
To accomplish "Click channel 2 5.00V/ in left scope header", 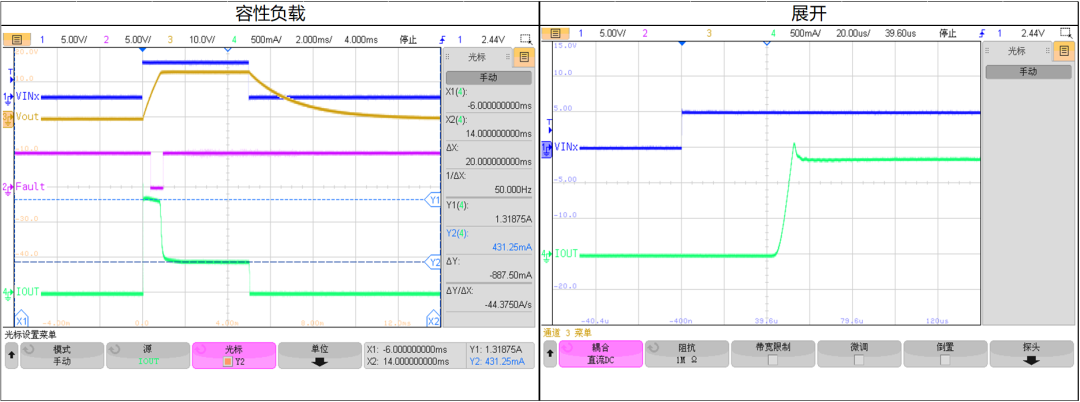I will pos(137,39).
